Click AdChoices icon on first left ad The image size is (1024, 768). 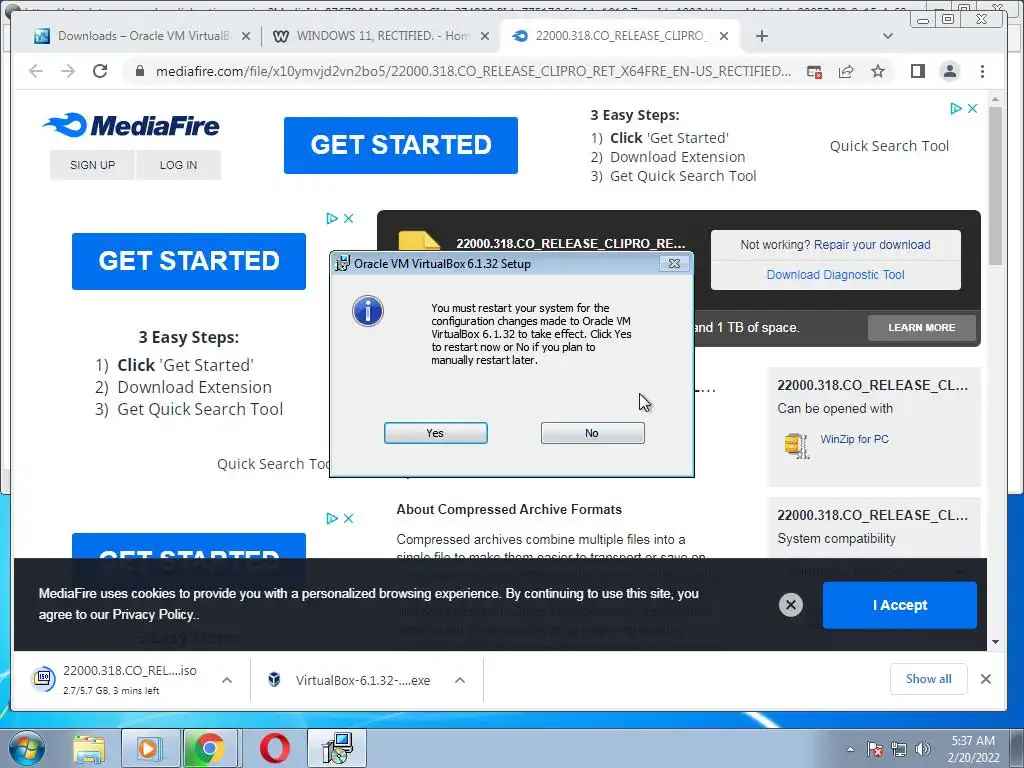tap(332, 218)
